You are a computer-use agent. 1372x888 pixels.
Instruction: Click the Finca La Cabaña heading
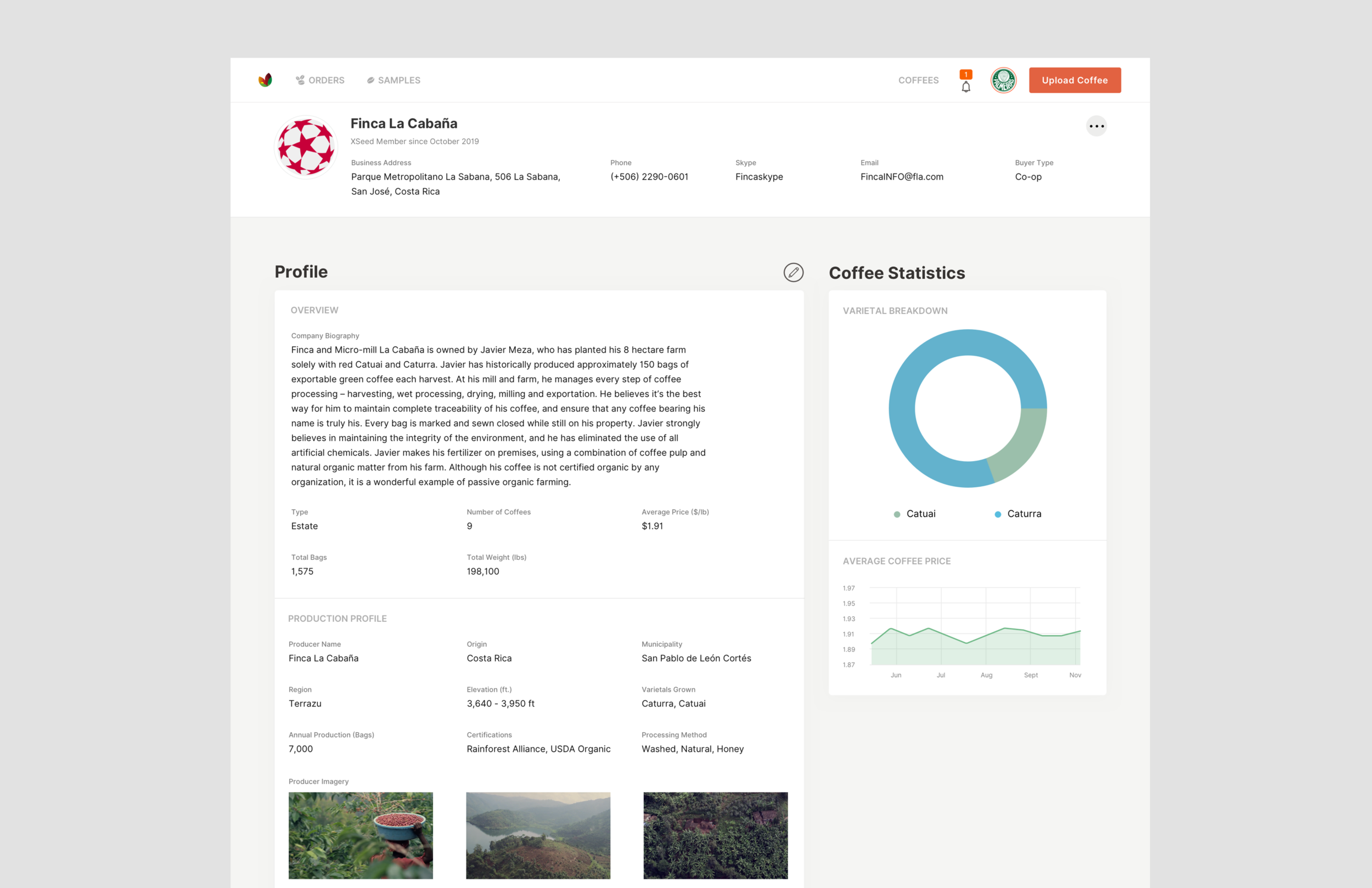[404, 123]
